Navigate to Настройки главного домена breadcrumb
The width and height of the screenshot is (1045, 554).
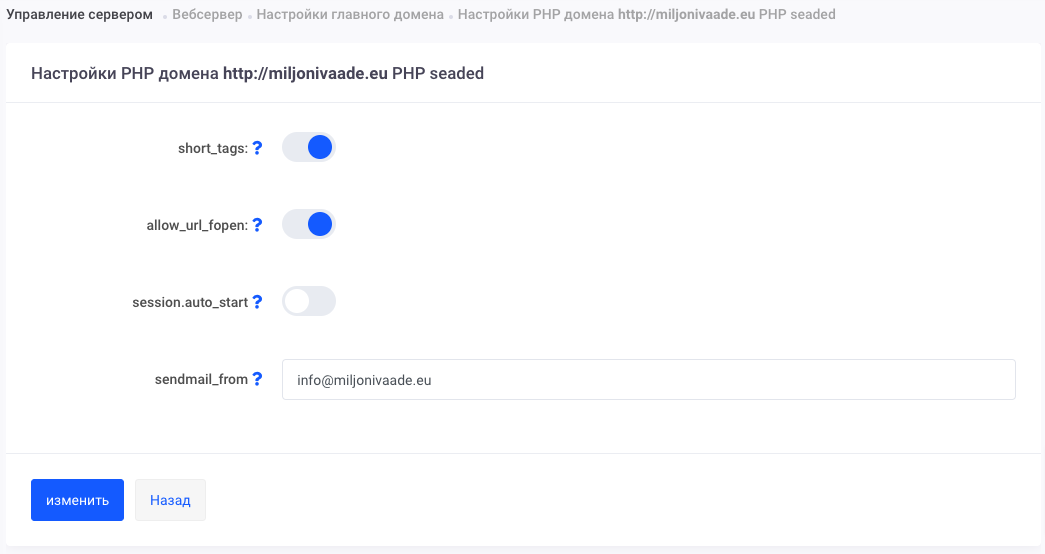click(x=350, y=15)
